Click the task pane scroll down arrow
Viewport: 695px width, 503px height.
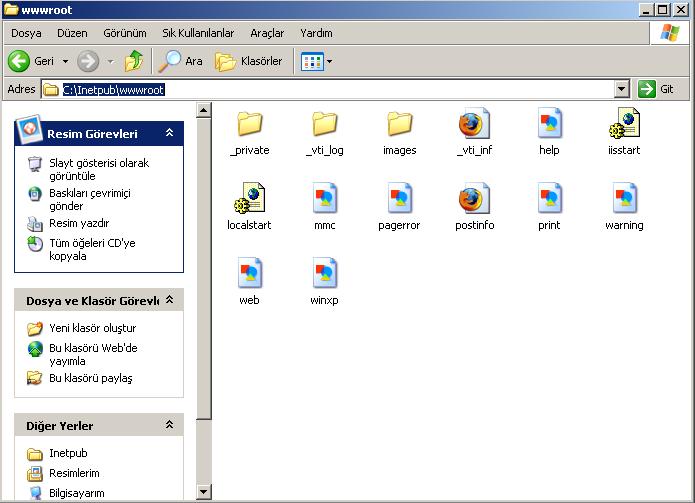tap(203, 491)
